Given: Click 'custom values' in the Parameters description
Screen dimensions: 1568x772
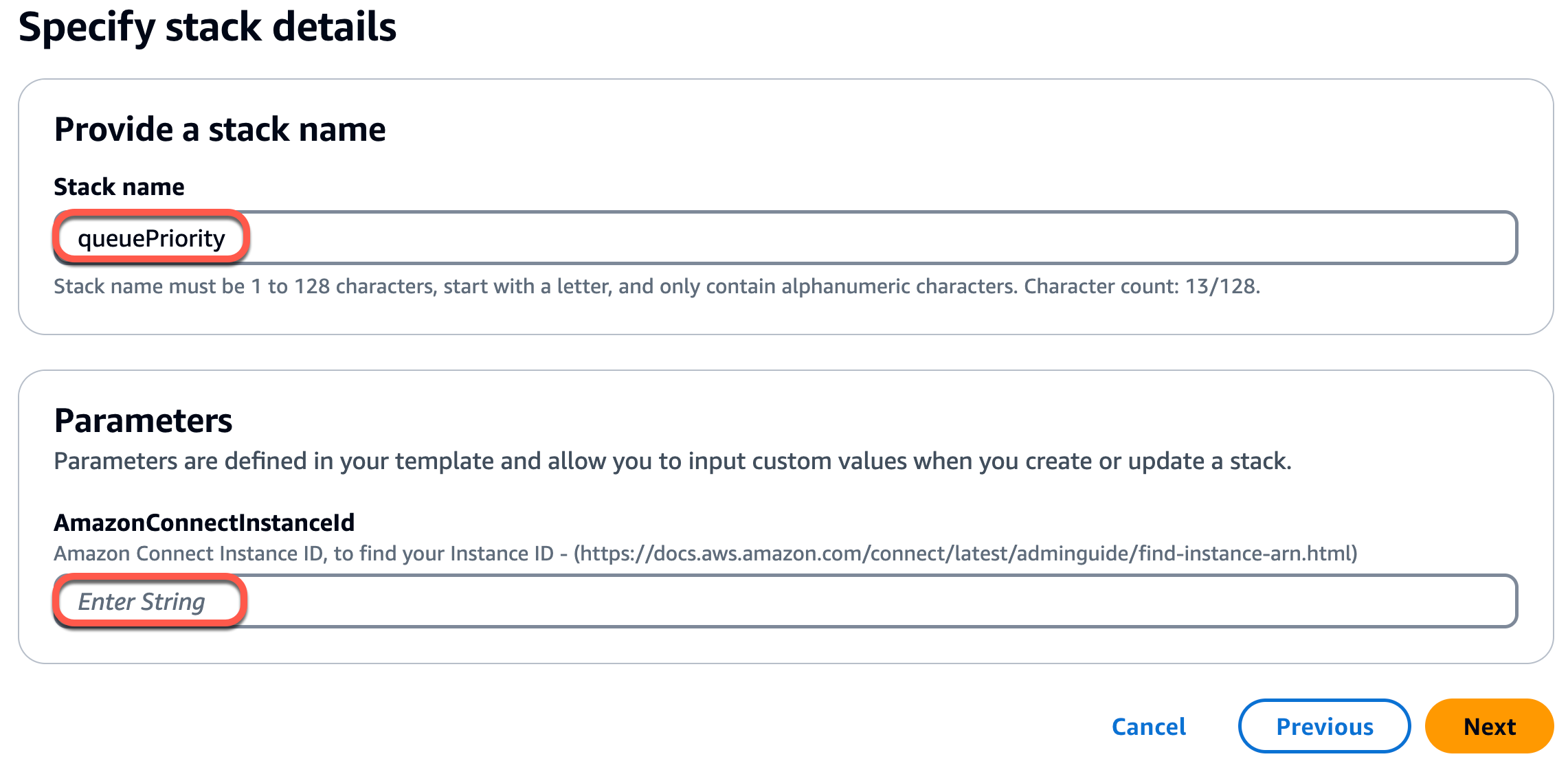Looking at the screenshot, I should click(829, 461).
